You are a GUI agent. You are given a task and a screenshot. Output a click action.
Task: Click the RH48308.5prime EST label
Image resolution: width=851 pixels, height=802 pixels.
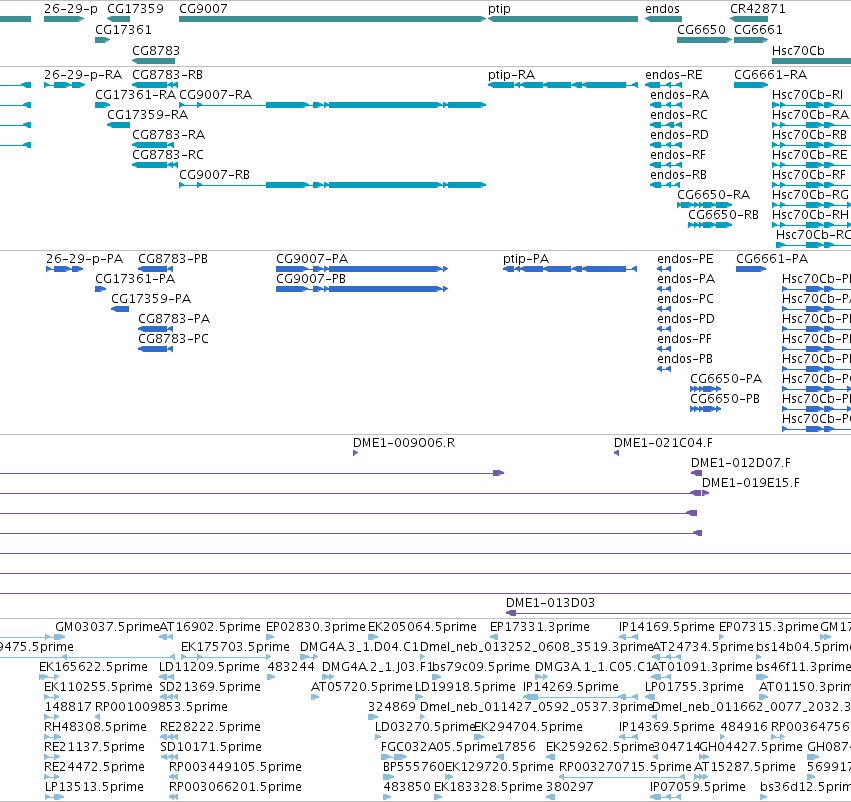coord(96,727)
